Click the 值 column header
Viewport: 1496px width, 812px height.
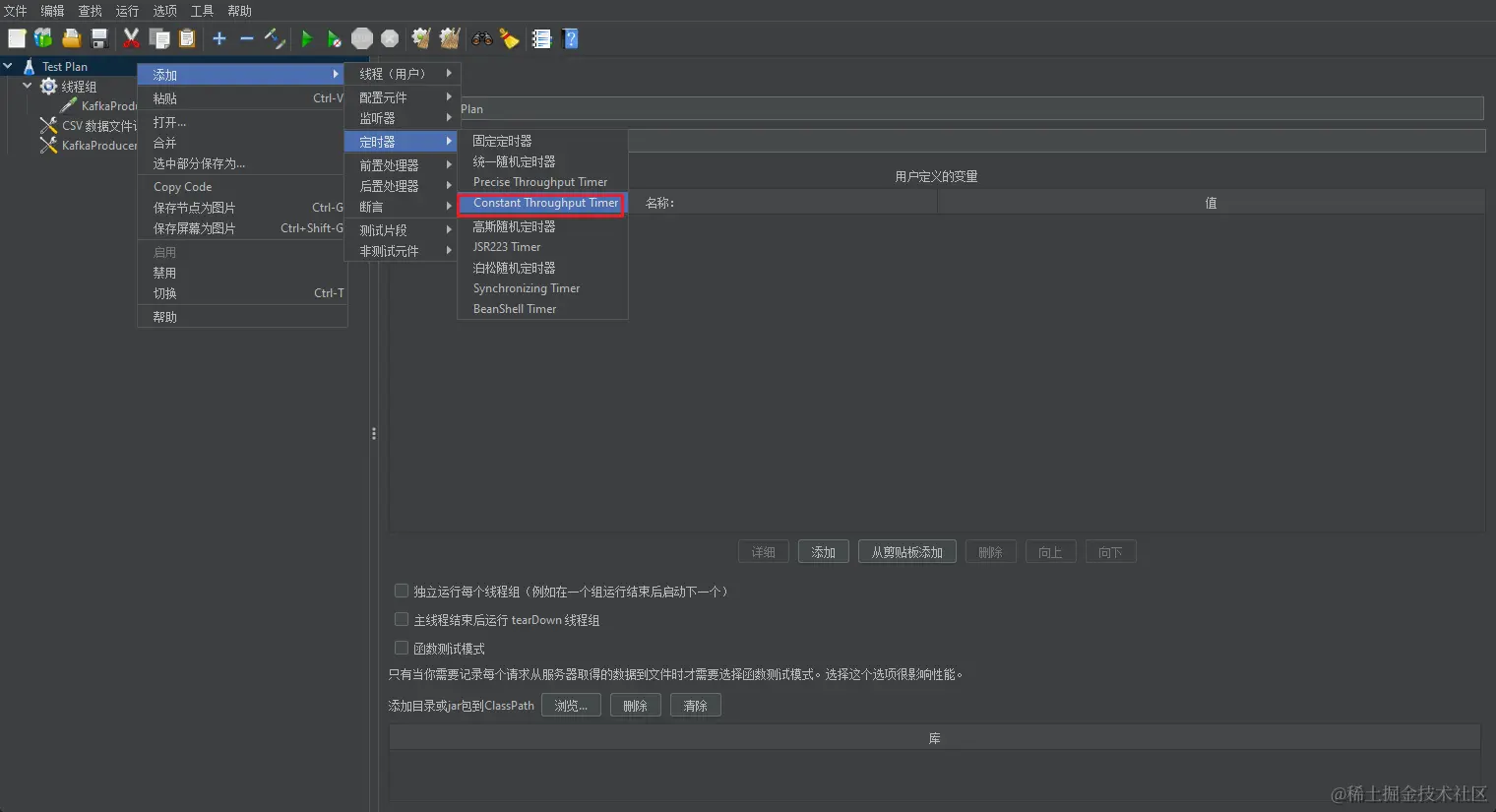point(1211,203)
